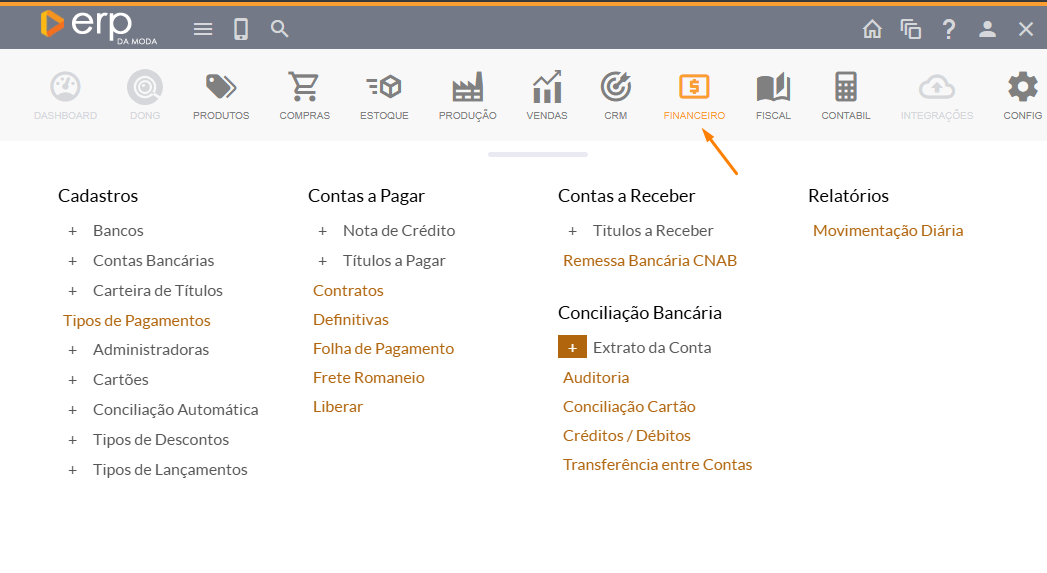Open the Produtos module icon
The image size is (1047, 573).
[x=221, y=89]
